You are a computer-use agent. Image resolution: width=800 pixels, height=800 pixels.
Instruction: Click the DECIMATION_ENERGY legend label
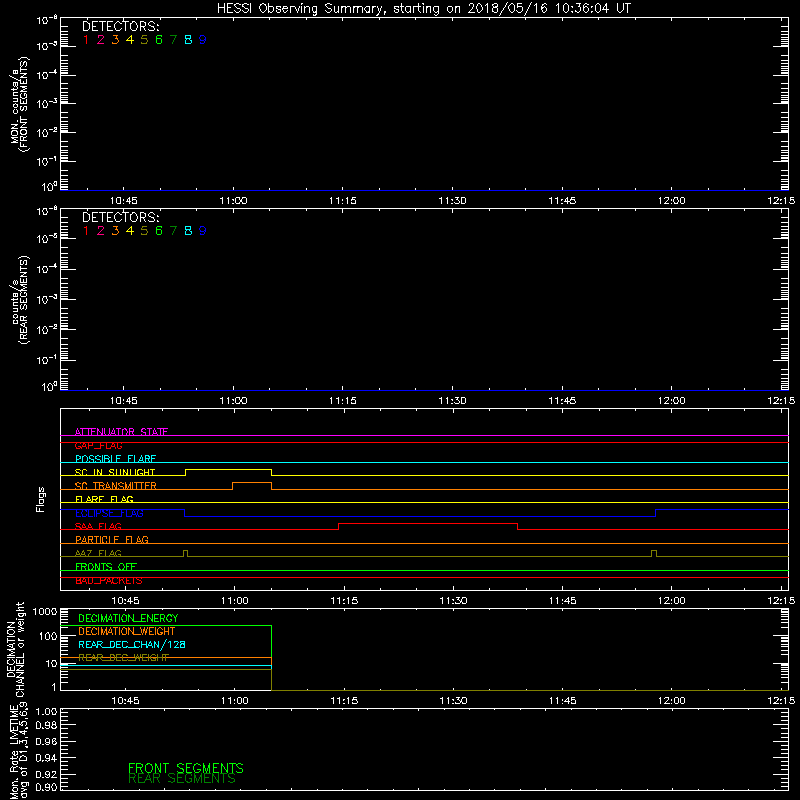[128, 618]
